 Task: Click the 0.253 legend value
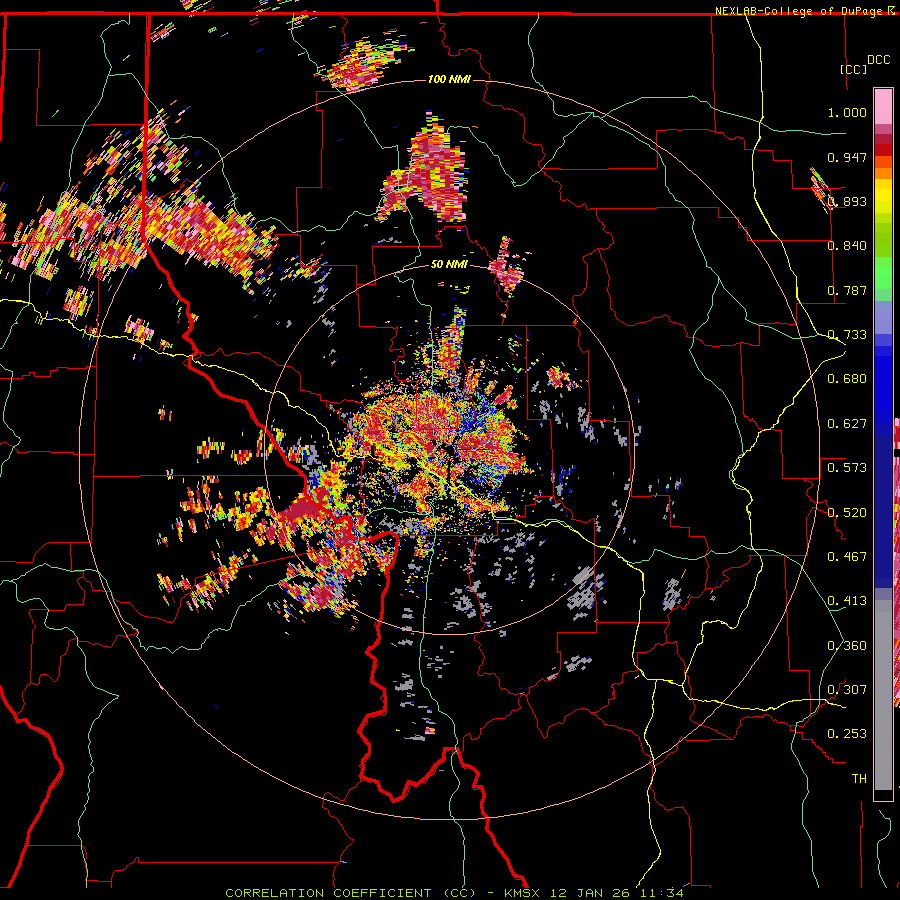pyautogui.click(x=847, y=734)
